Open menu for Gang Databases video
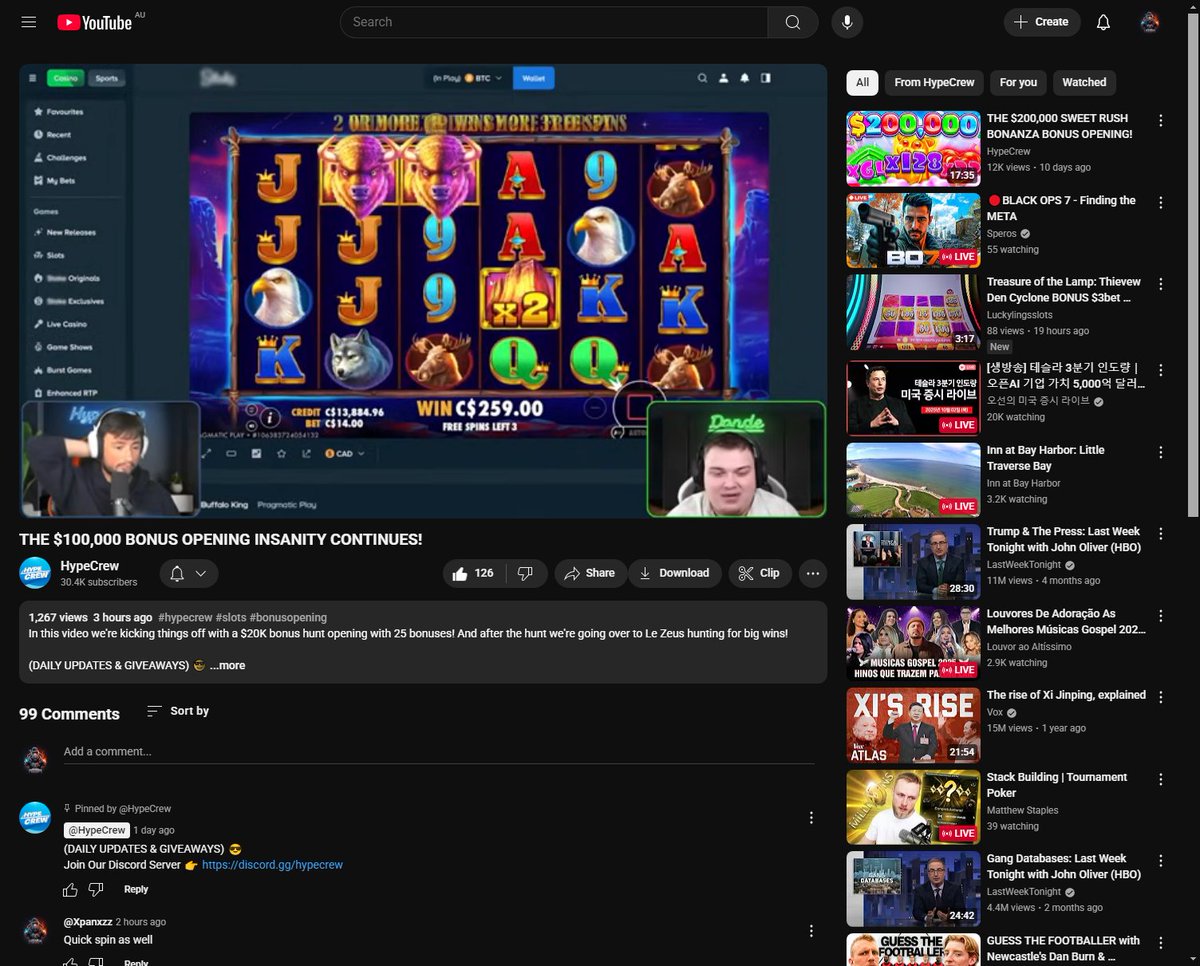The height and width of the screenshot is (966, 1200). [x=1161, y=861]
